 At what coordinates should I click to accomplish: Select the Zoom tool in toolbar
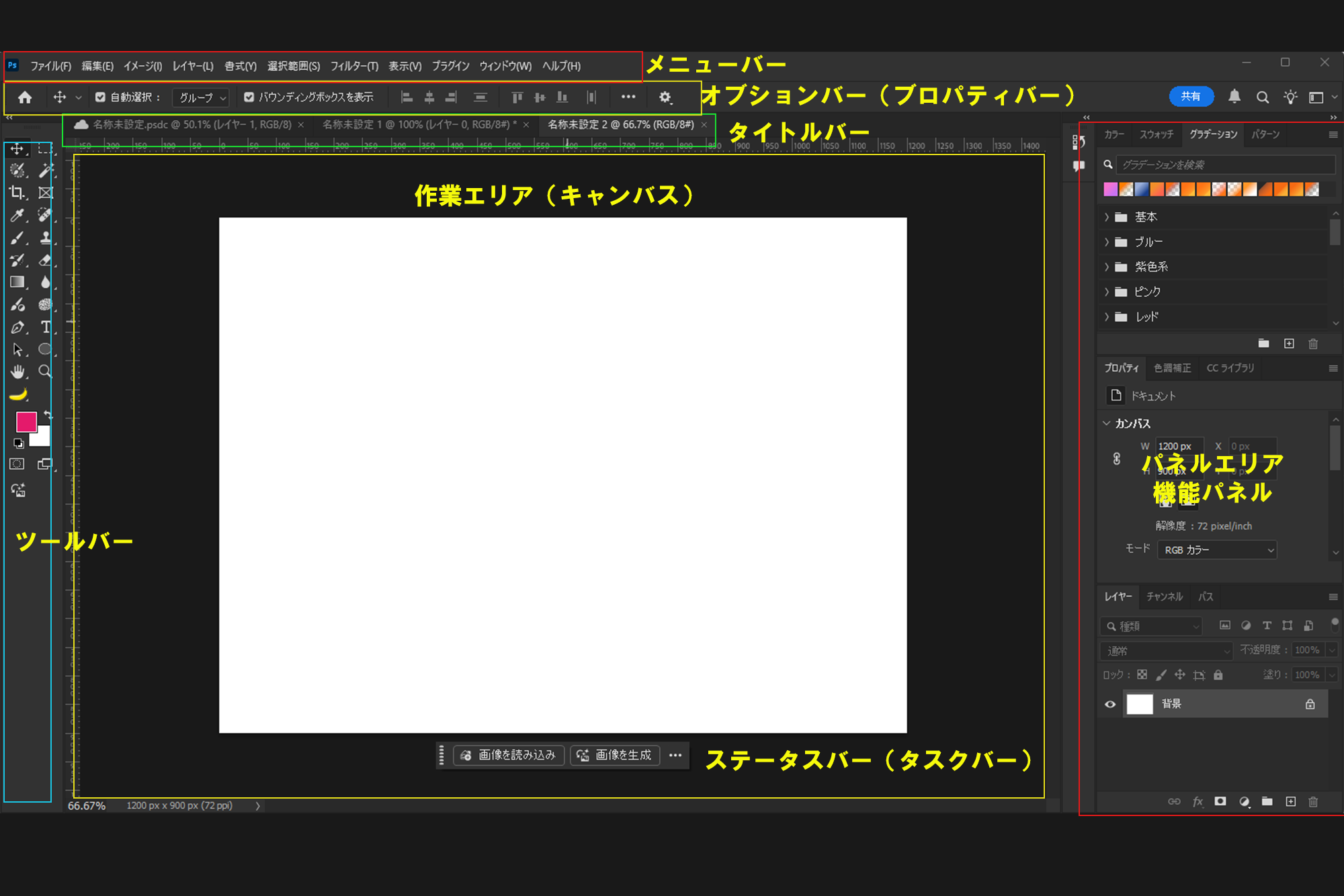45,371
